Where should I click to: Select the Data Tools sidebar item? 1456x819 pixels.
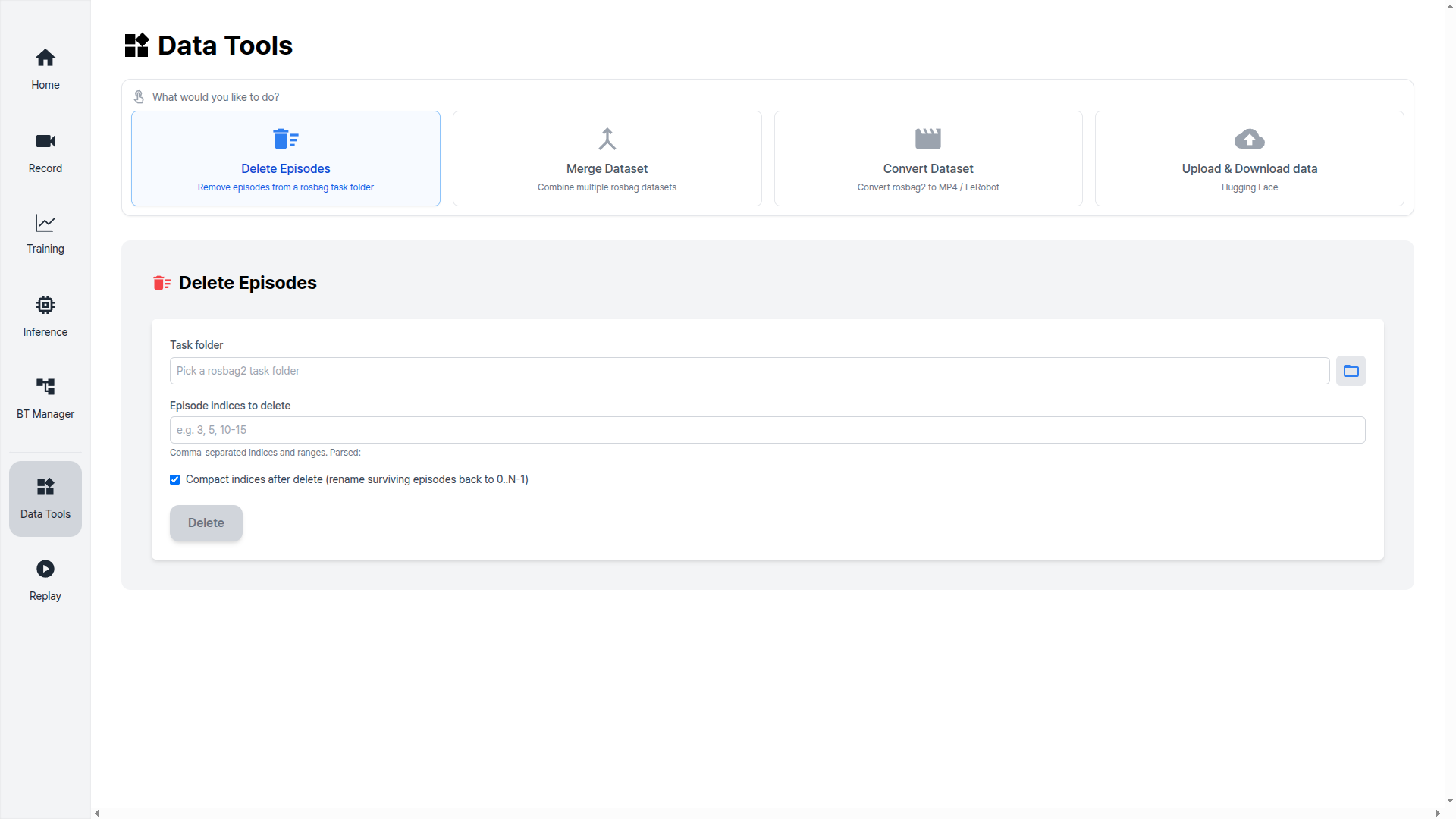(x=45, y=499)
